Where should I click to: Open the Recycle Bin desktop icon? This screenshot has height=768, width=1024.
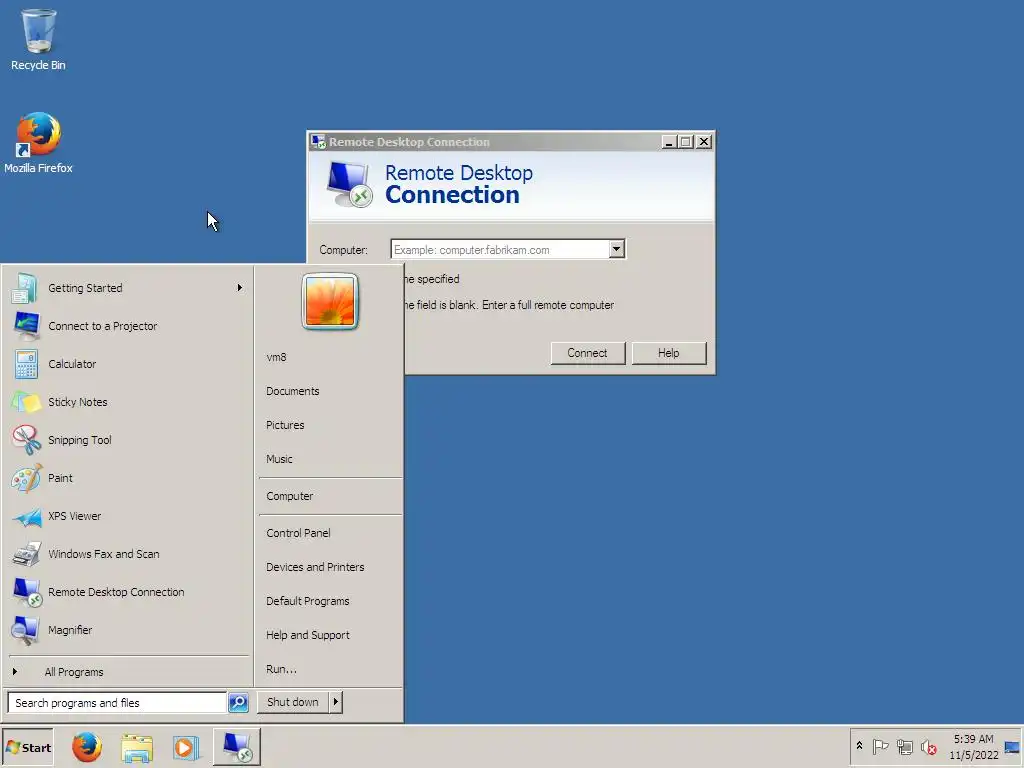[38, 39]
